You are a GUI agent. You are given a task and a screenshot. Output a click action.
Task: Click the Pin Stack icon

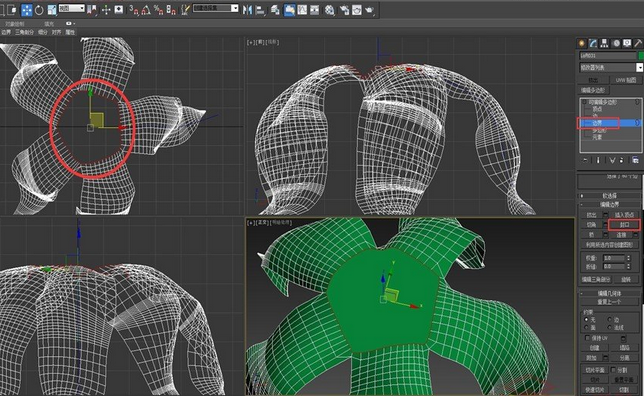point(585,160)
